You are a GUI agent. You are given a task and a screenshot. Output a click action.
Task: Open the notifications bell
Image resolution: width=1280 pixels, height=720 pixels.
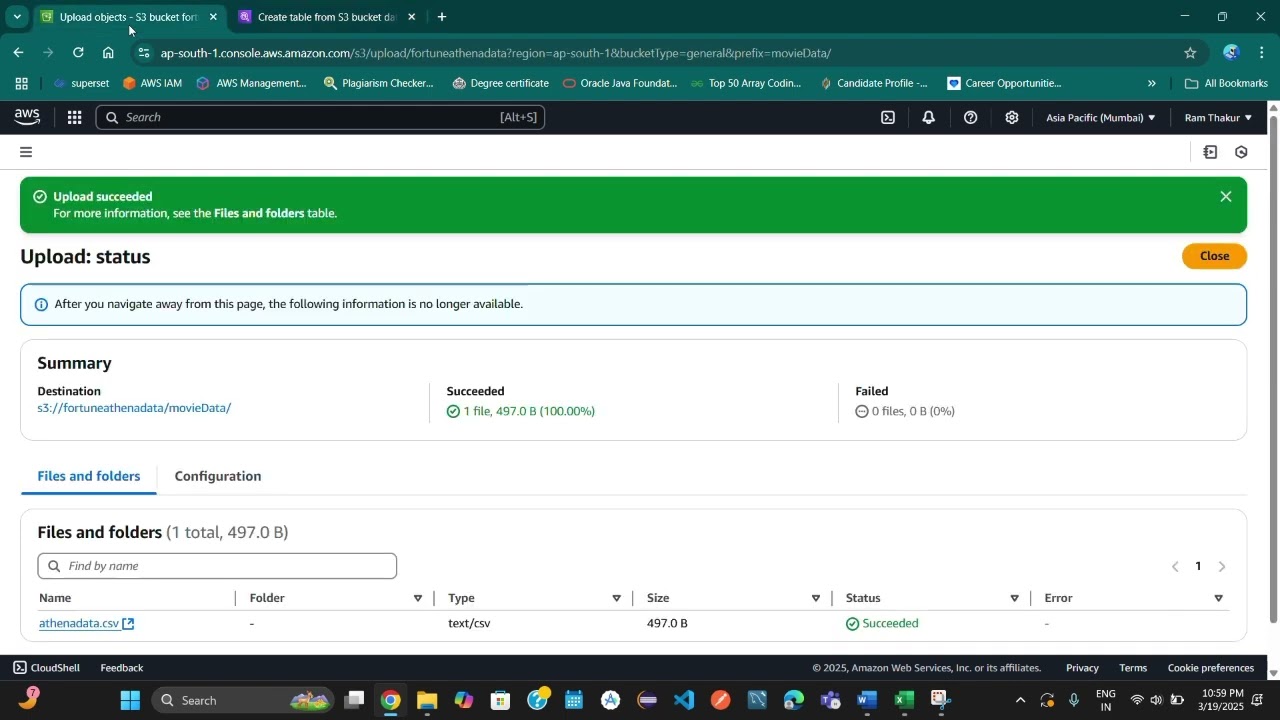pyautogui.click(x=929, y=117)
